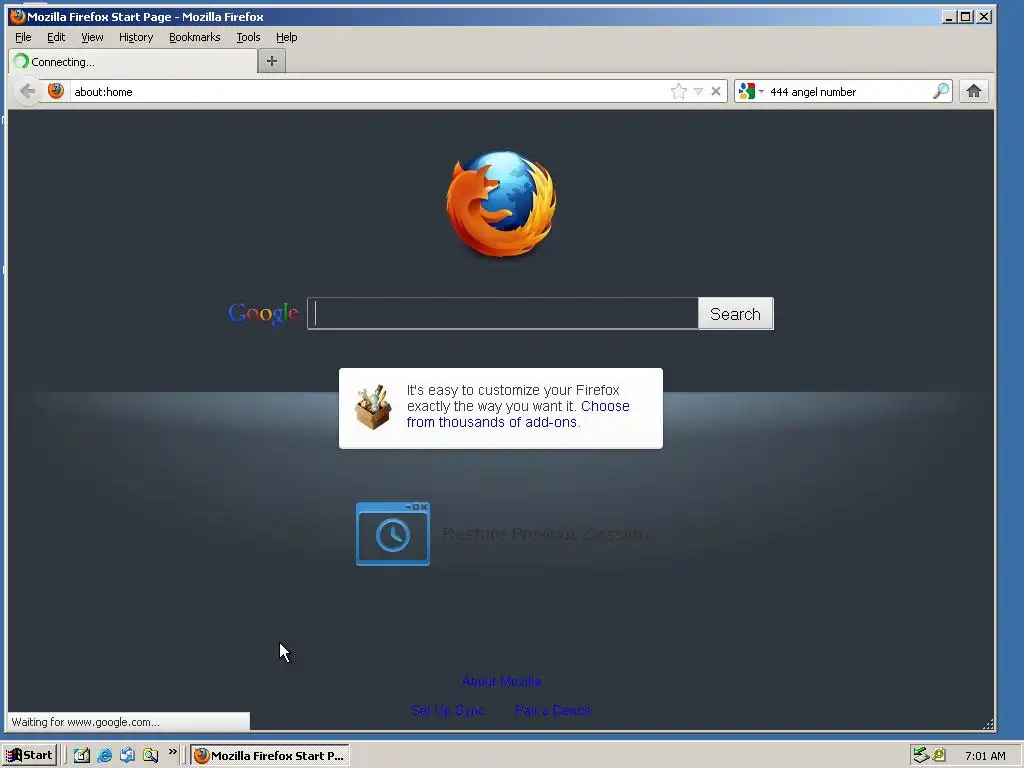Minimize the Firefox window
Screen dimensions: 1024x768
[949, 17]
